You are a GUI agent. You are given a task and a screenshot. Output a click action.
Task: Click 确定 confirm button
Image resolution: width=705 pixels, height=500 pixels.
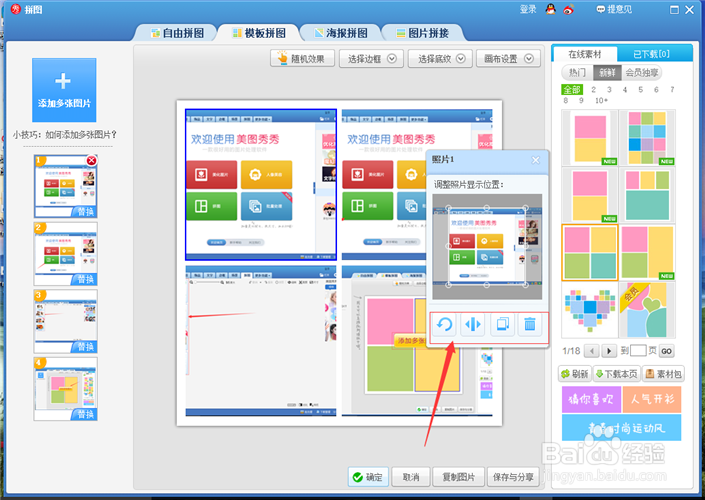click(x=367, y=477)
